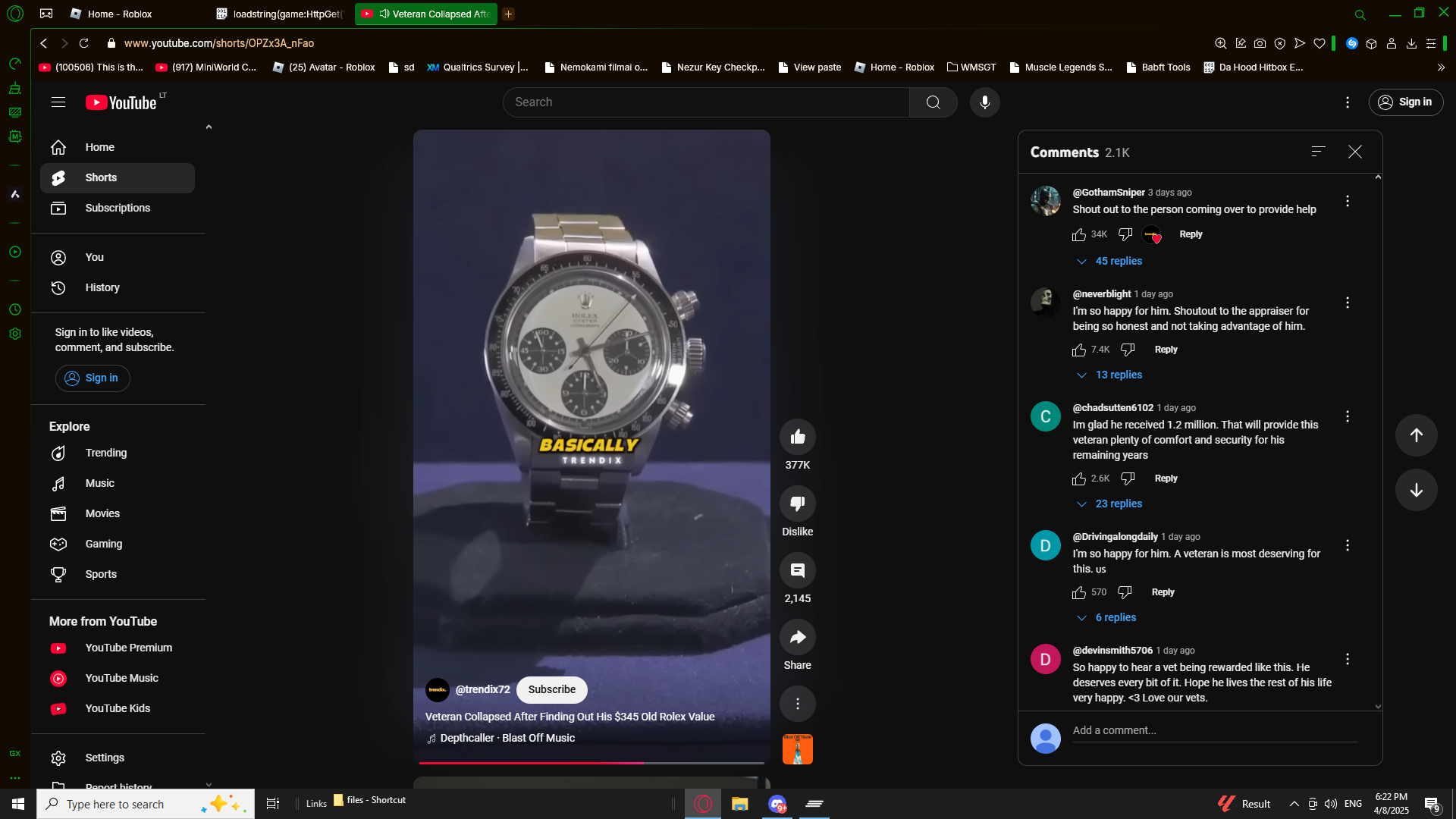Open the sort comments icon
Viewport: 1456px width, 819px height.
point(1318,152)
